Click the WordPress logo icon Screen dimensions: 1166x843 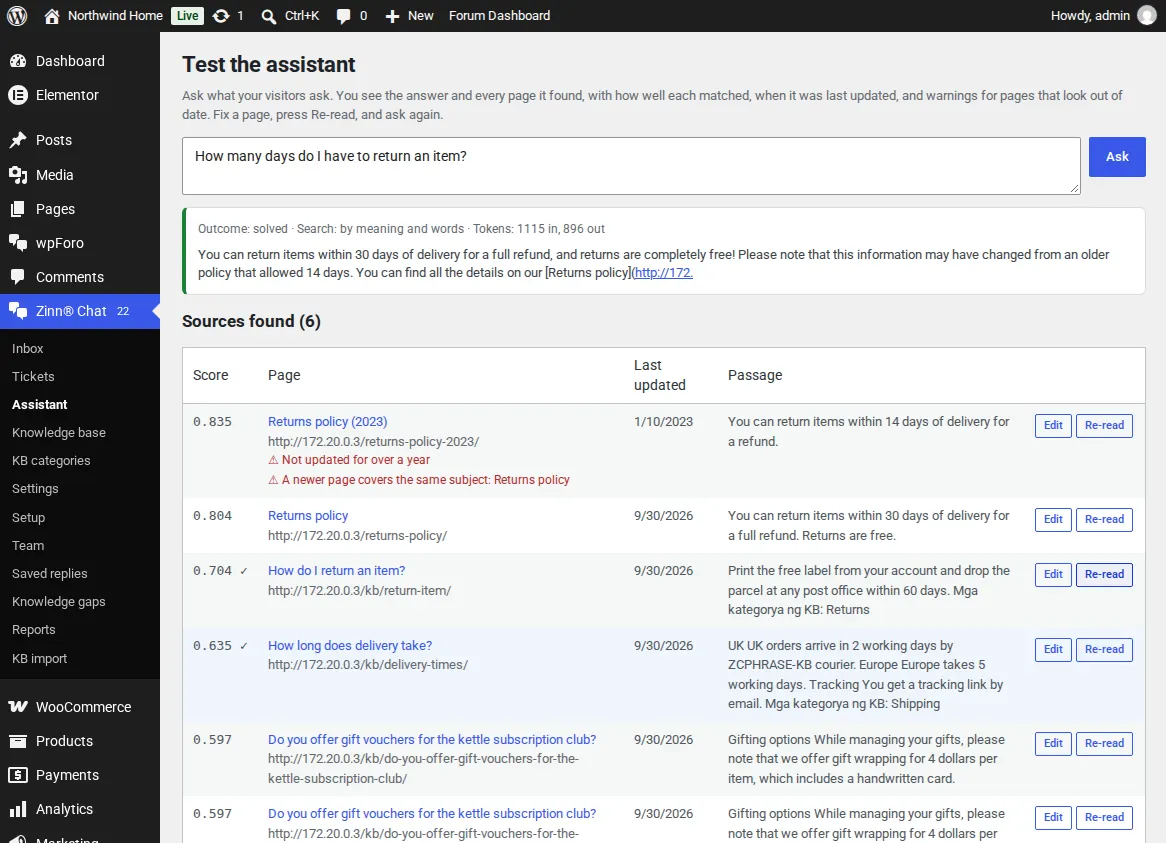(x=17, y=16)
